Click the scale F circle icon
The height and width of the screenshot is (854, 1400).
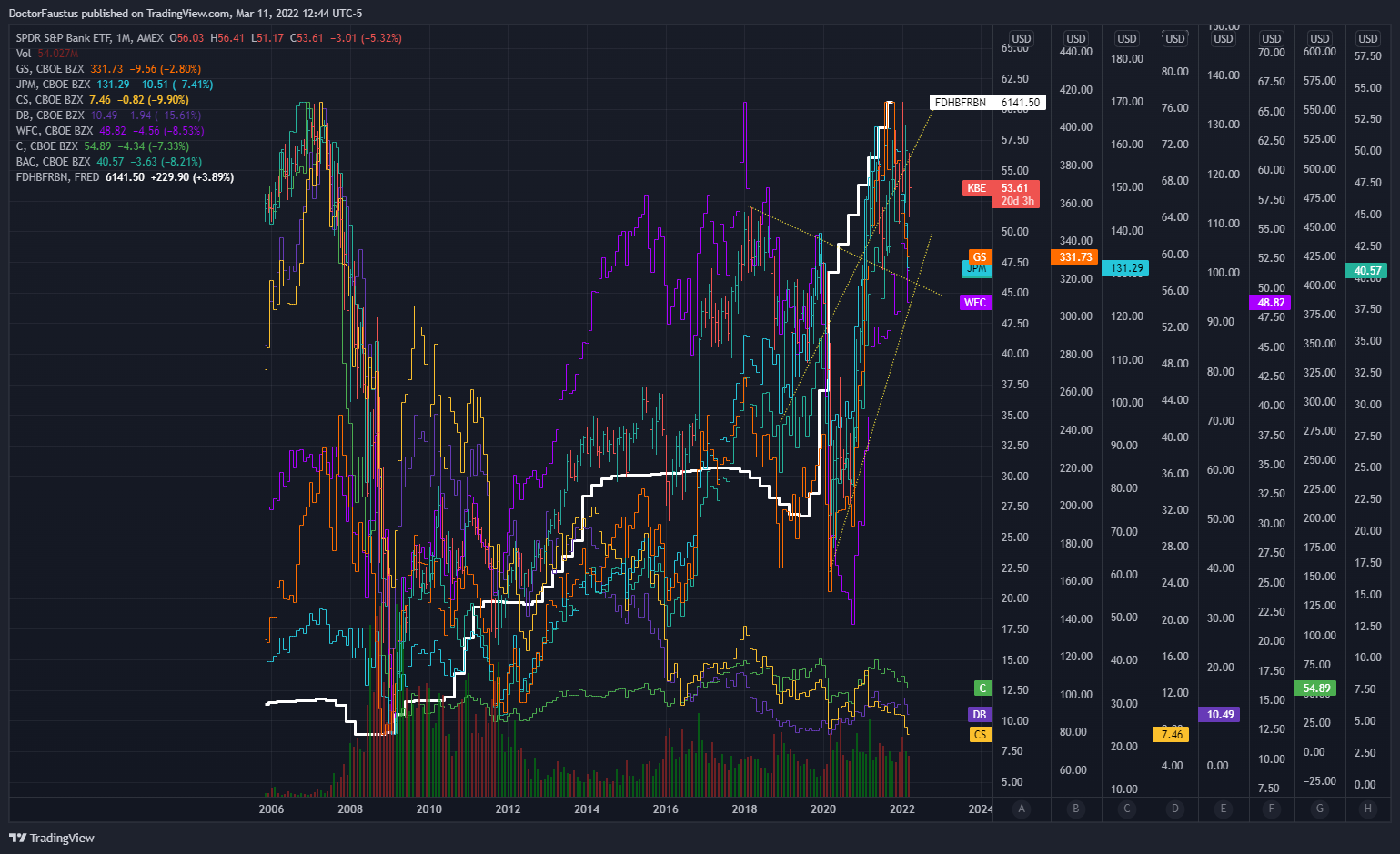(x=1272, y=809)
